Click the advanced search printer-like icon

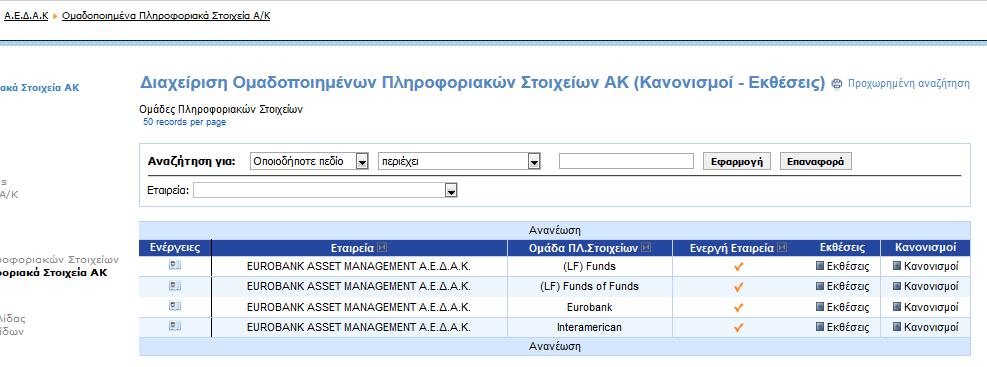(x=837, y=84)
